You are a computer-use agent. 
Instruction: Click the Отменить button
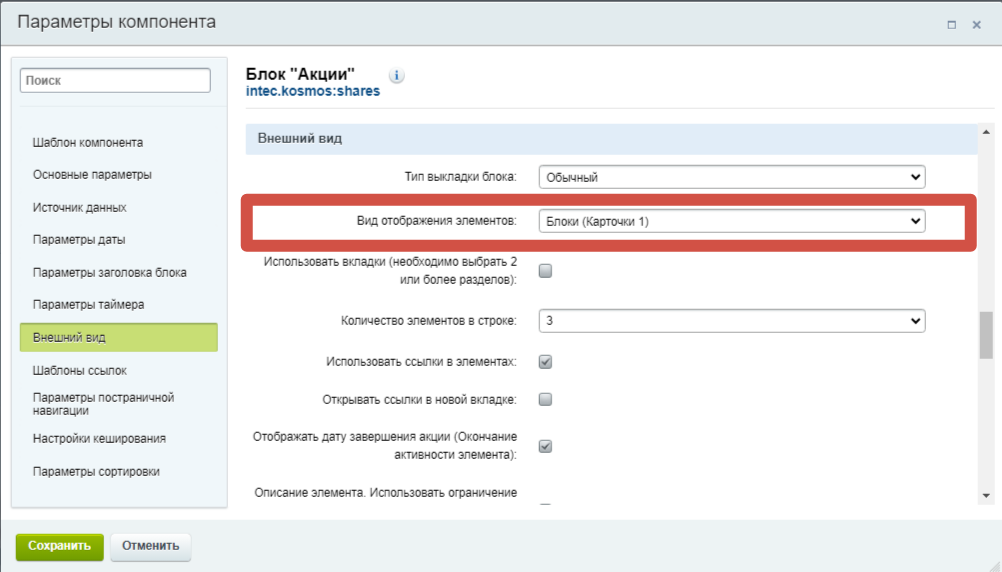tap(151, 546)
